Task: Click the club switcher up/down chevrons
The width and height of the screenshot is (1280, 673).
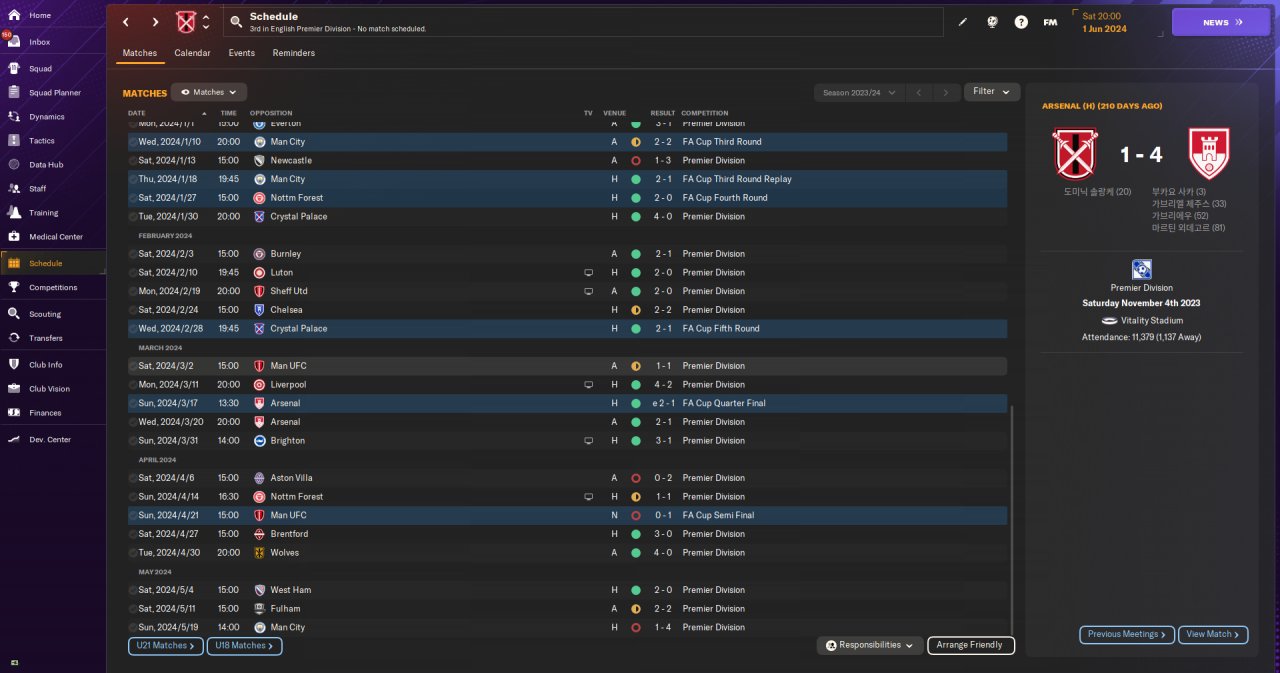Action: 206,22
